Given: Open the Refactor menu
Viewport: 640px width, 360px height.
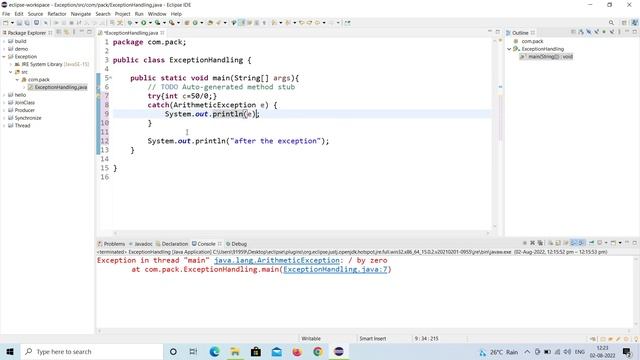Looking at the screenshot, I should (57, 14).
